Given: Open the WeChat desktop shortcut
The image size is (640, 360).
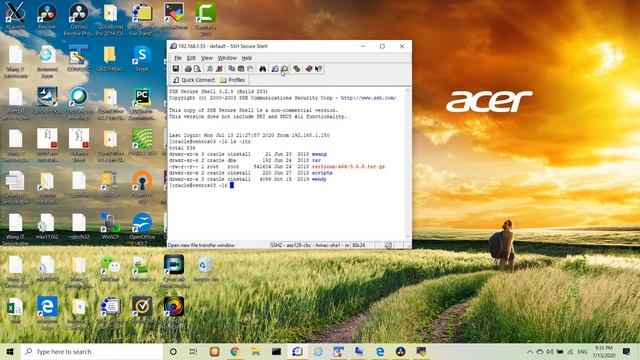Looking at the screenshot, I should [x=110, y=268].
